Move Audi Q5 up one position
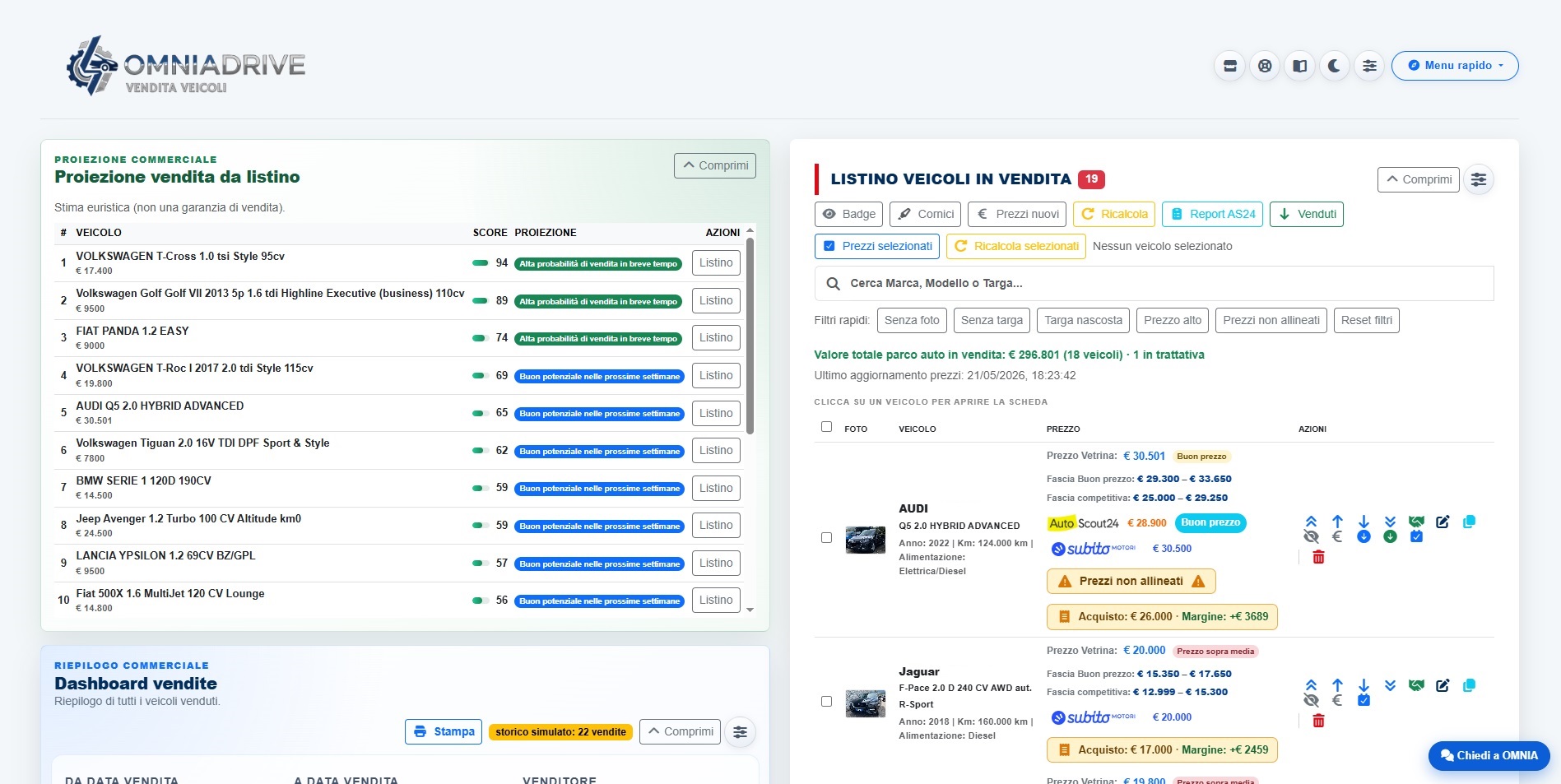The width and height of the screenshot is (1561, 784). click(x=1337, y=522)
